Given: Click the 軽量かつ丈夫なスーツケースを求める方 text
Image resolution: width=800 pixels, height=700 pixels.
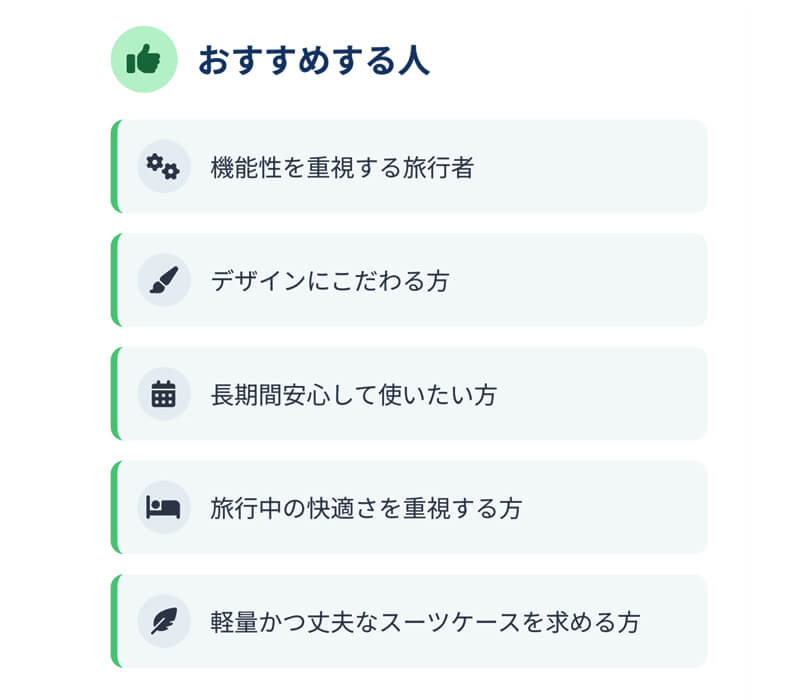Looking at the screenshot, I should point(425,622).
